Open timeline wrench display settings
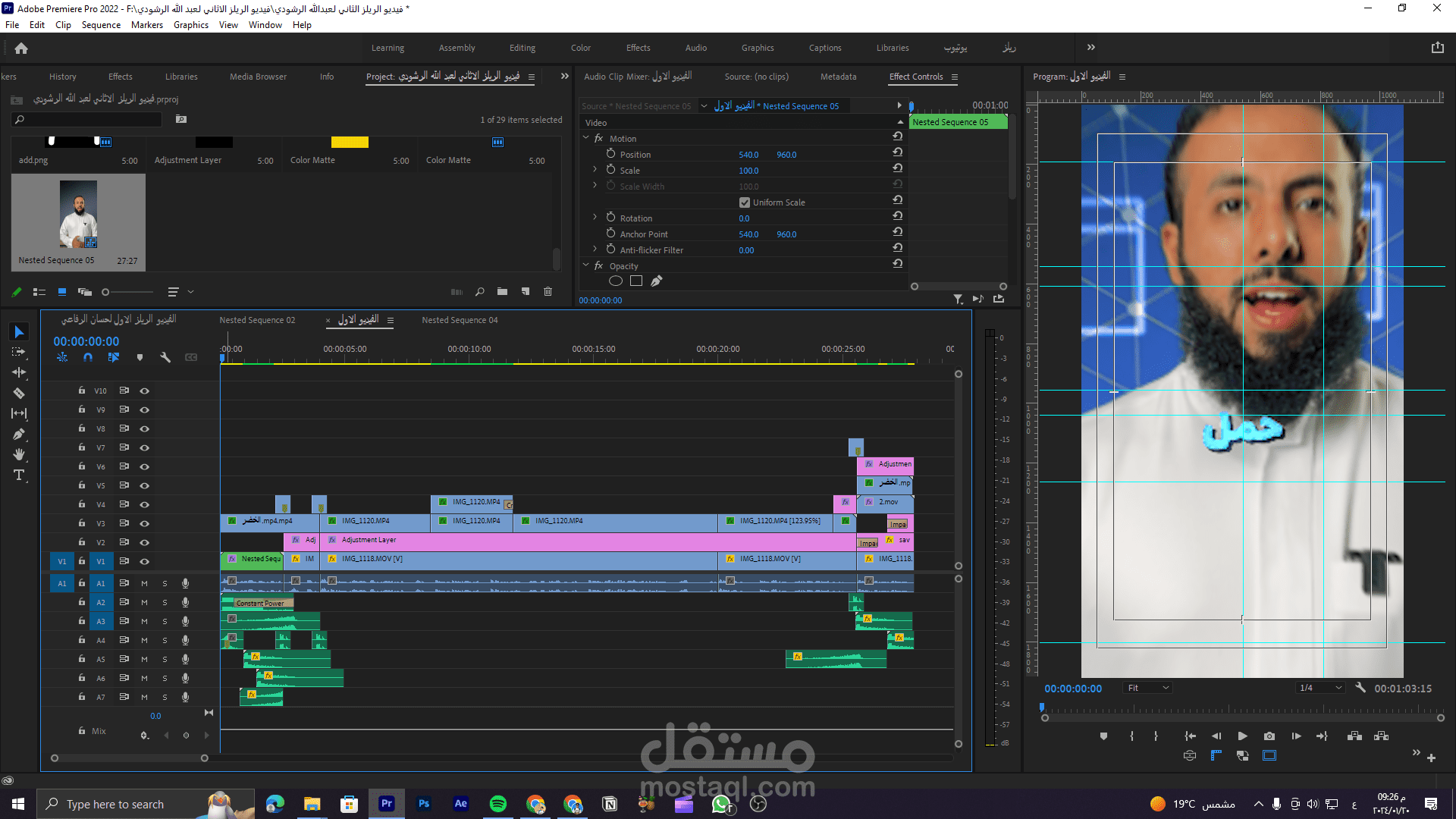The width and height of the screenshot is (1456, 819). (x=165, y=357)
